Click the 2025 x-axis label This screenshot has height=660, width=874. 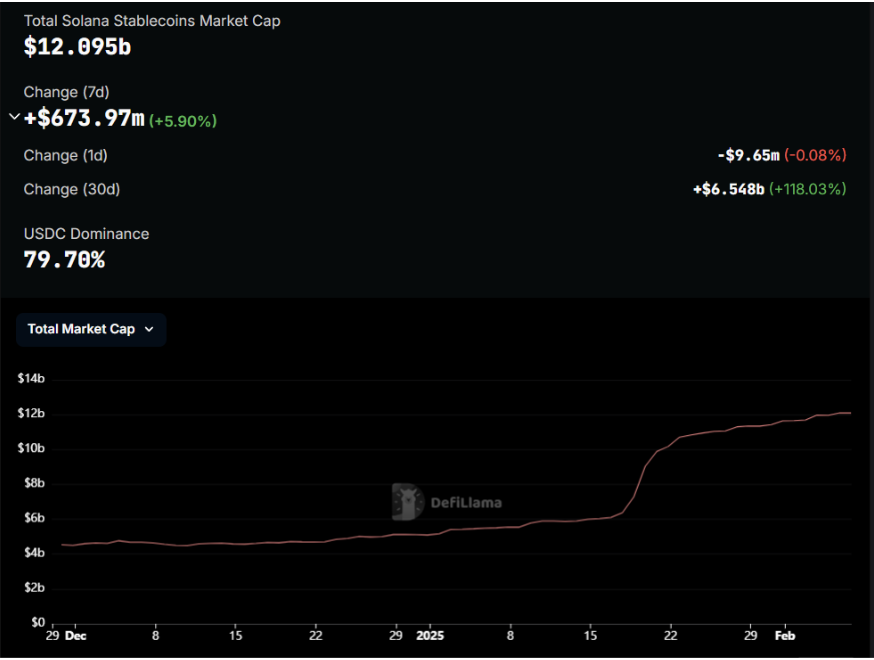click(430, 636)
